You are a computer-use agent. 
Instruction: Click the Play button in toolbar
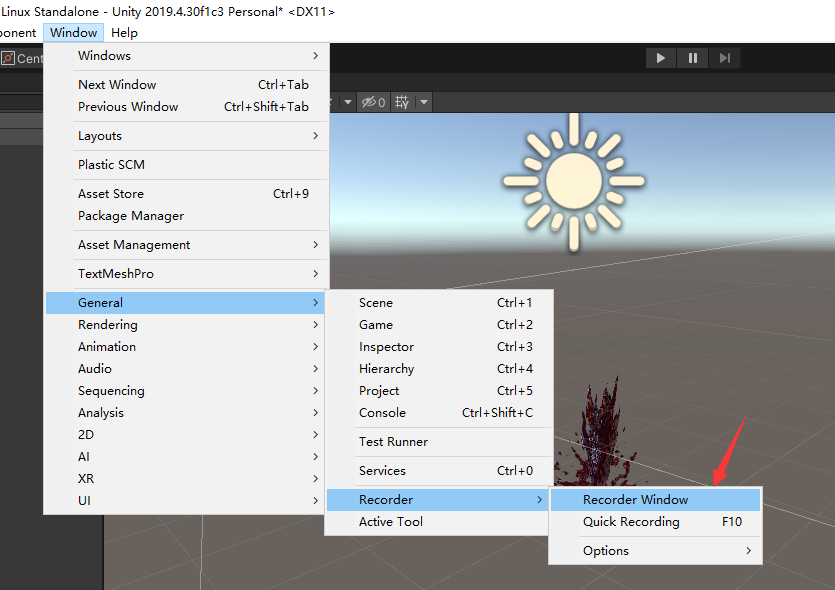[x=660, y=58]
